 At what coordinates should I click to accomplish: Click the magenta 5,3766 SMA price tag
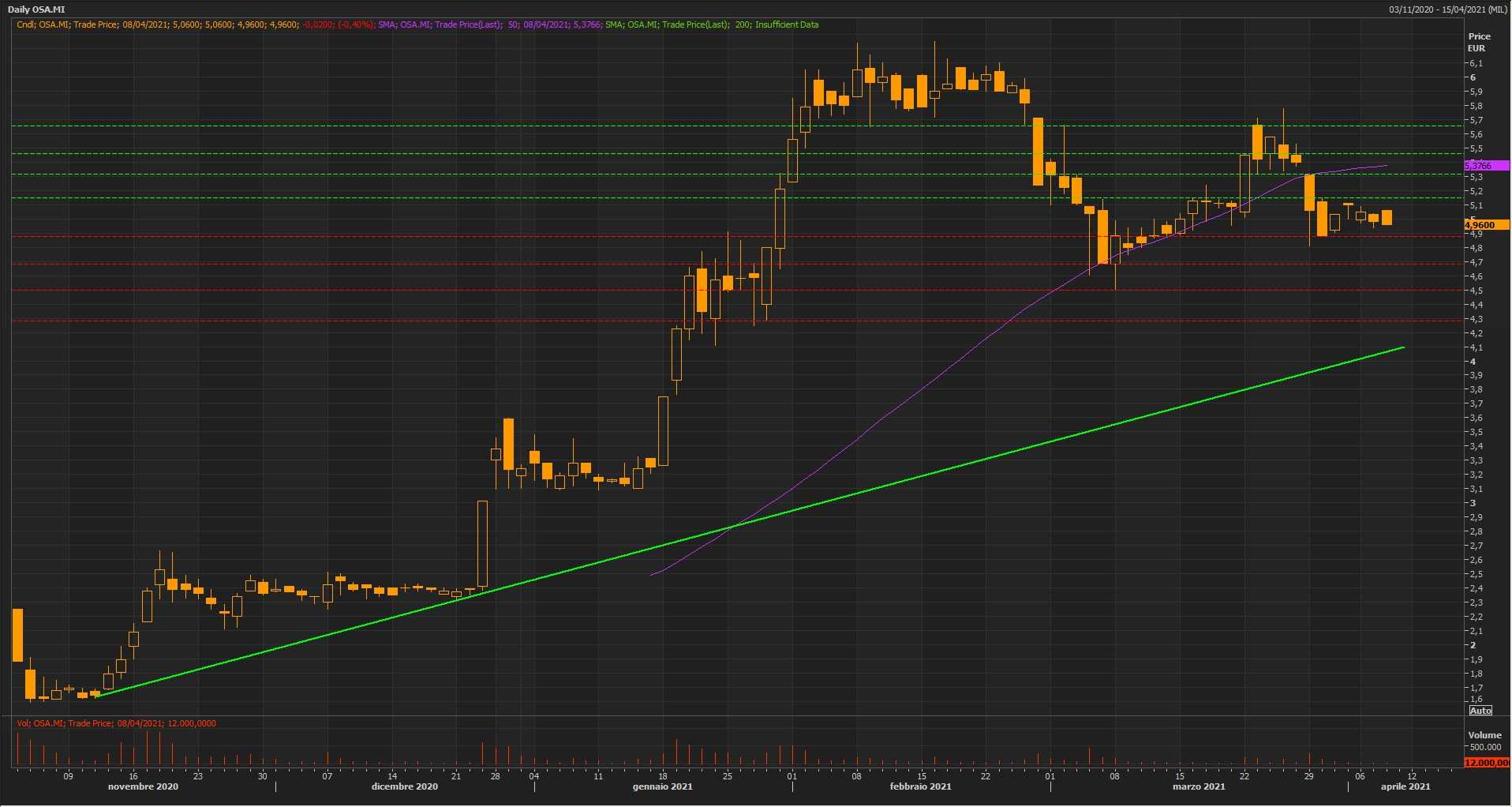(x=1485, y=166)
